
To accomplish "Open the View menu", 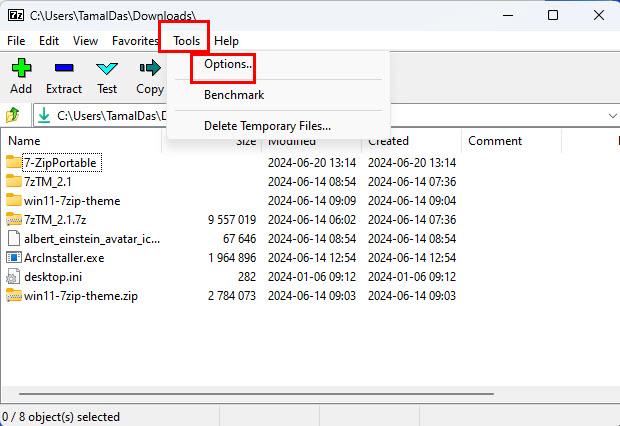I will (85, 41).
